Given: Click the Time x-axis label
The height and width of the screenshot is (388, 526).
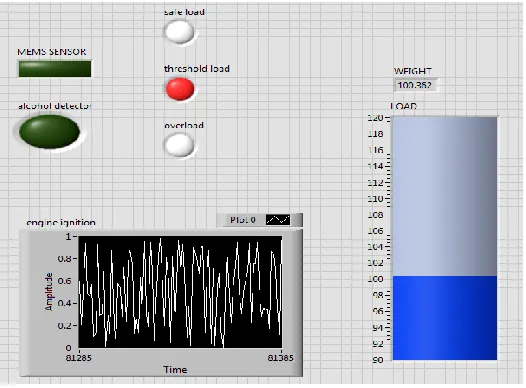Looking at the screenshot, I should [x=175, y=370].
